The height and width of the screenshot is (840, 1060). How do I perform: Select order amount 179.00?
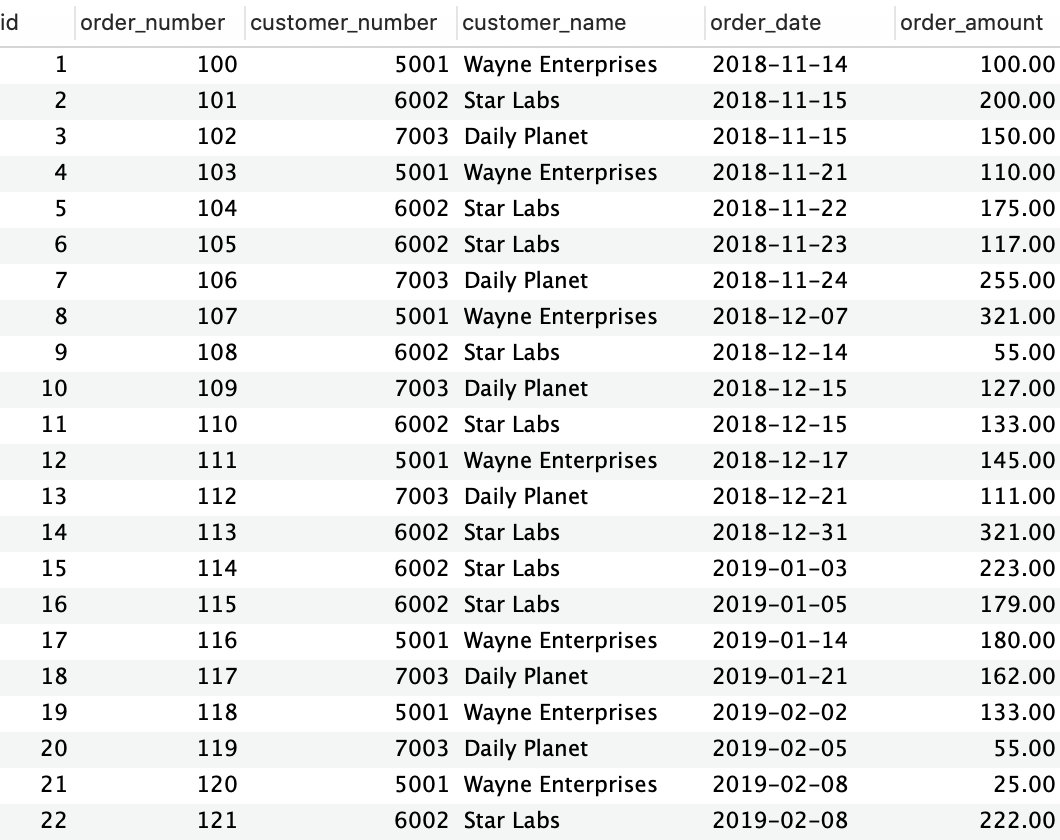pos(1017,604)
